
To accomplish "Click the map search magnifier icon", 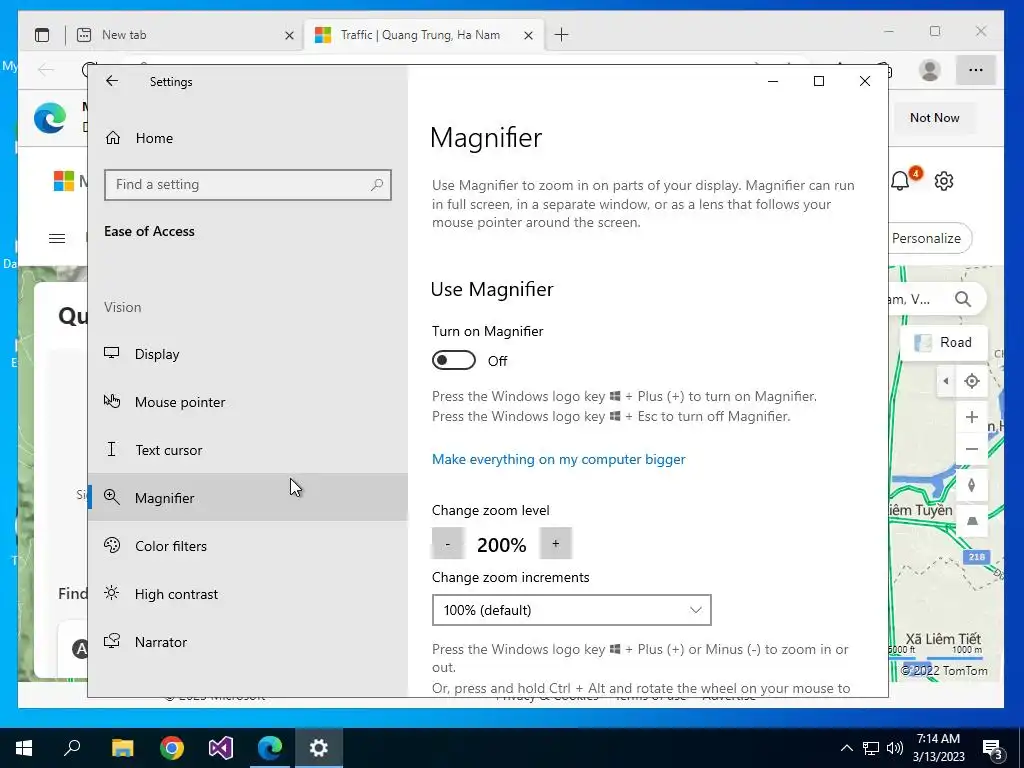I will pyautogui.click(x=963, y=299).
